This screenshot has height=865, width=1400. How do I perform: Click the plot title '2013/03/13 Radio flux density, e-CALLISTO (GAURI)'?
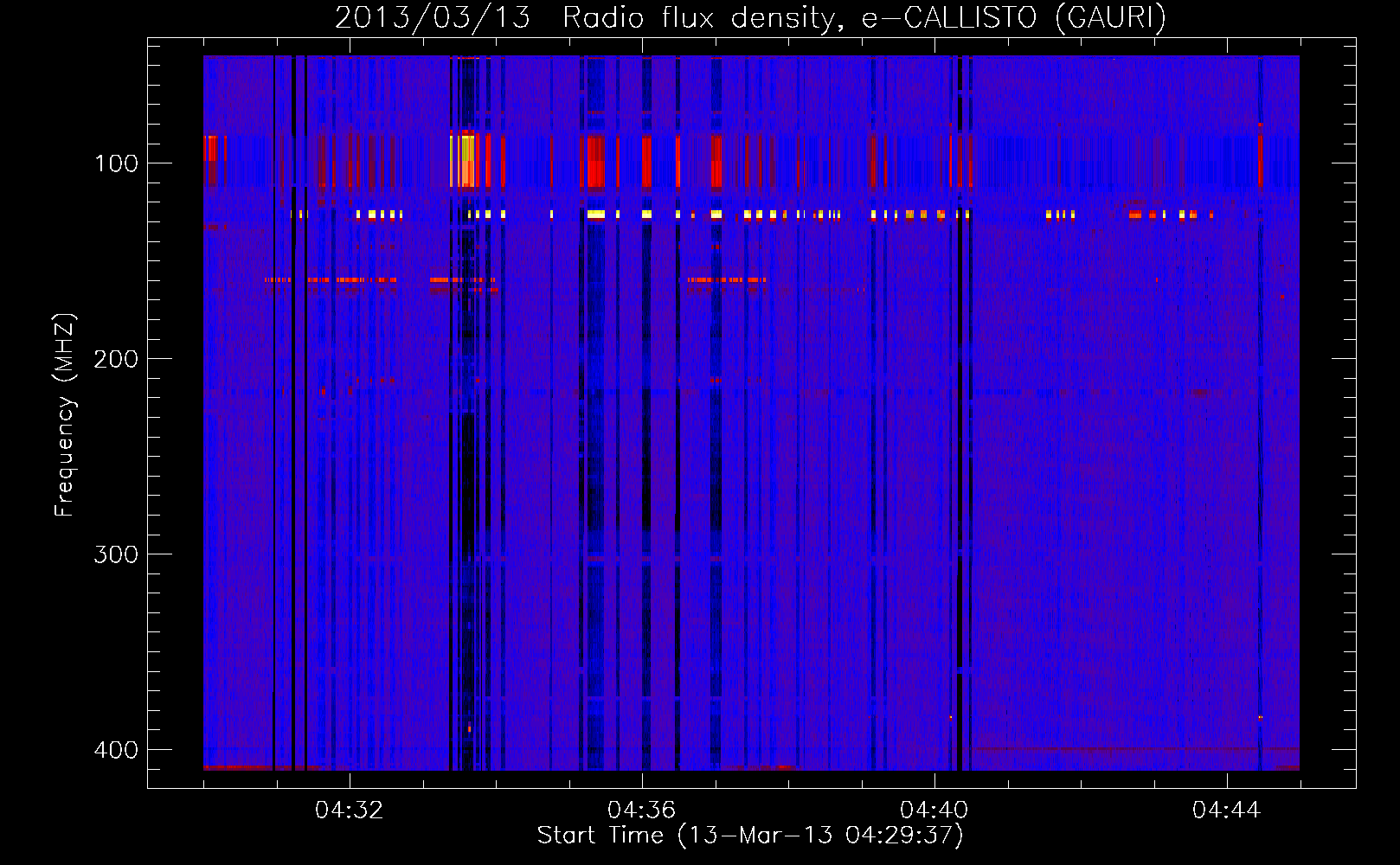coord(750,17)
